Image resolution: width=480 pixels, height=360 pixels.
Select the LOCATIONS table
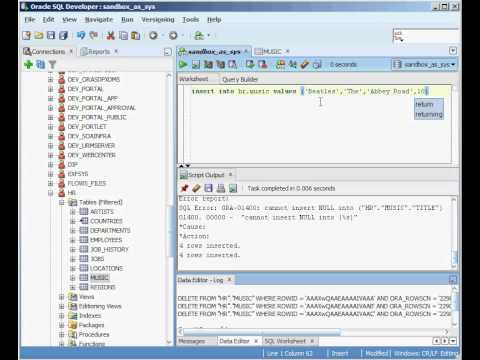(107, 268)
